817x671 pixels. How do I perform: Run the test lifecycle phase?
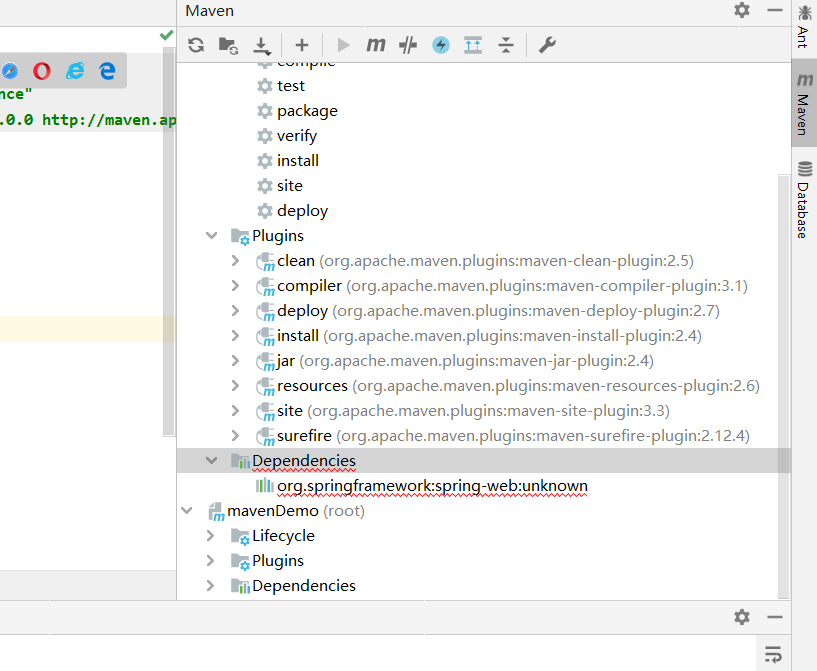pos(291,86)
